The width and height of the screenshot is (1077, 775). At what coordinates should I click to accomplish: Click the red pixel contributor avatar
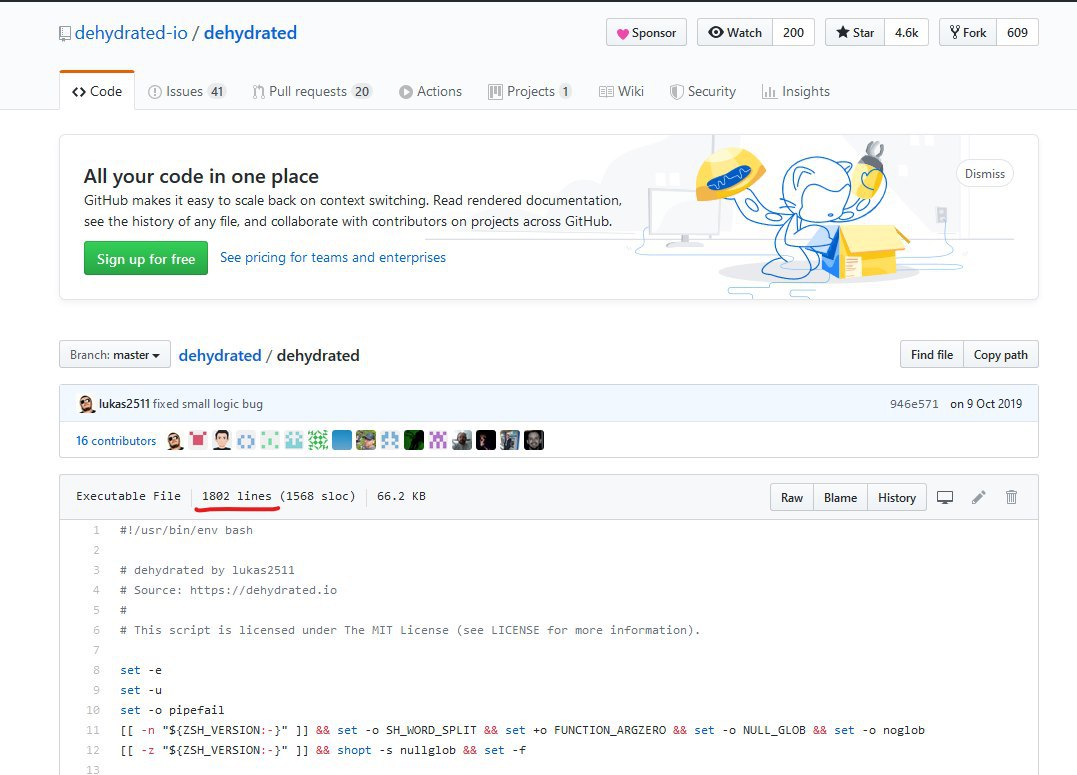click(198, 440)
